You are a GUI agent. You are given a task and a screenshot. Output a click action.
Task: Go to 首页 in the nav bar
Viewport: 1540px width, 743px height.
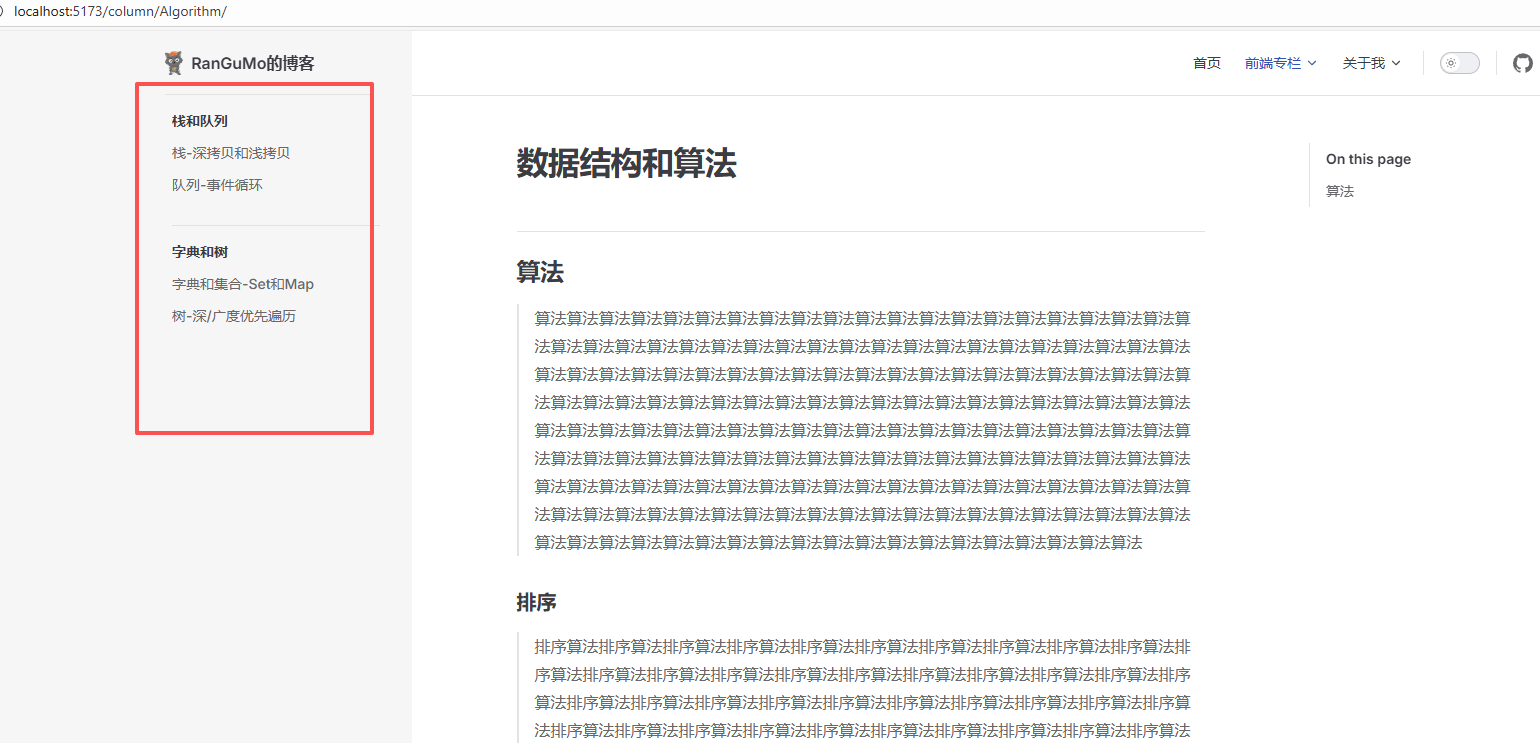click(x=1207, y=63)
